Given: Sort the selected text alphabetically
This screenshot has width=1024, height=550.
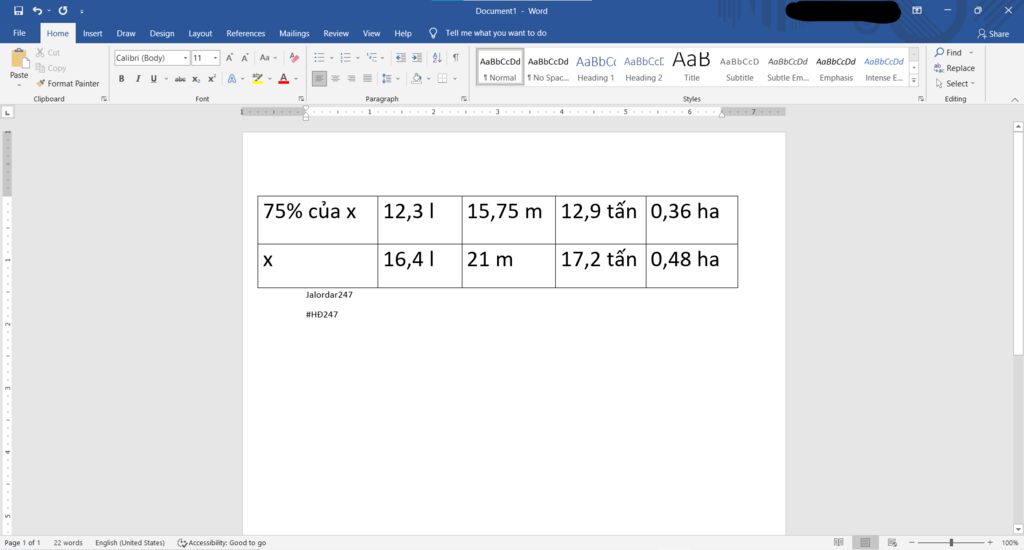Looking at the screenshot, I should [x=437, y=57].
